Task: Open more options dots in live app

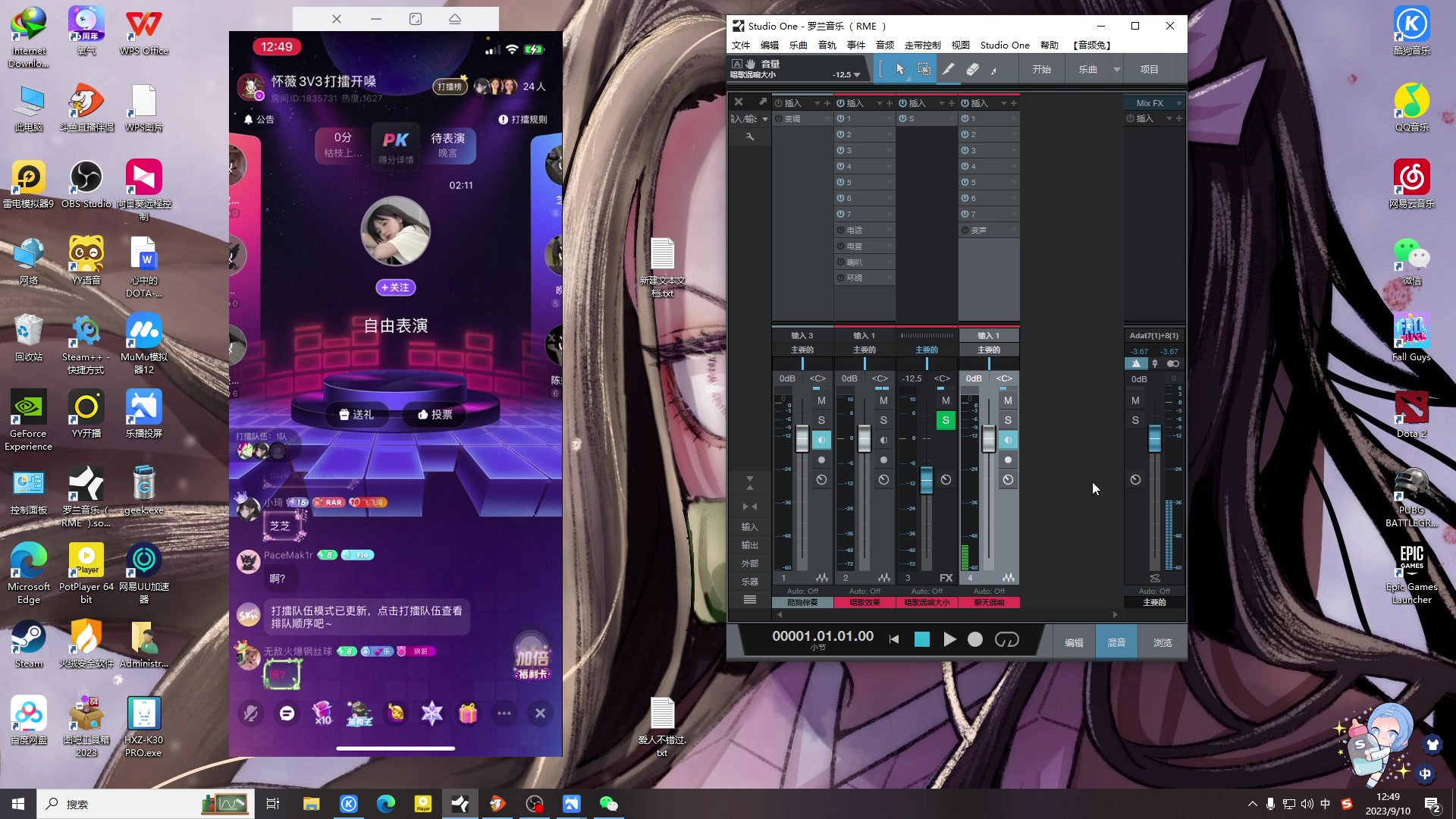Action: [504, 713]
